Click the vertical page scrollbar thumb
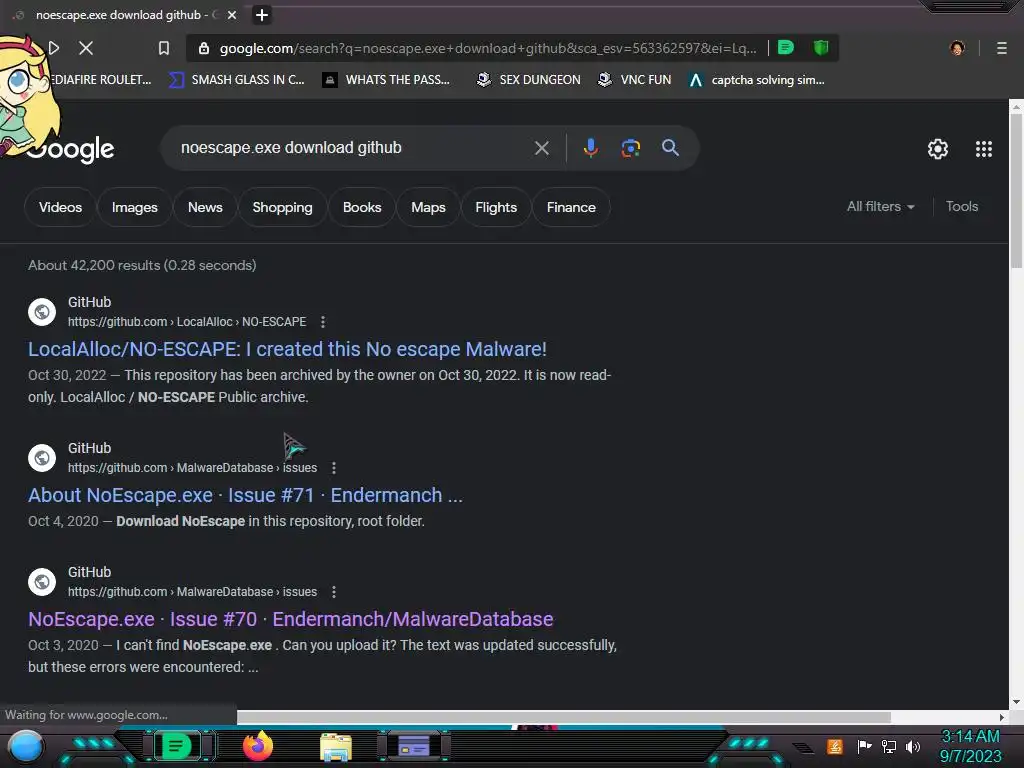 point(1016,190)
